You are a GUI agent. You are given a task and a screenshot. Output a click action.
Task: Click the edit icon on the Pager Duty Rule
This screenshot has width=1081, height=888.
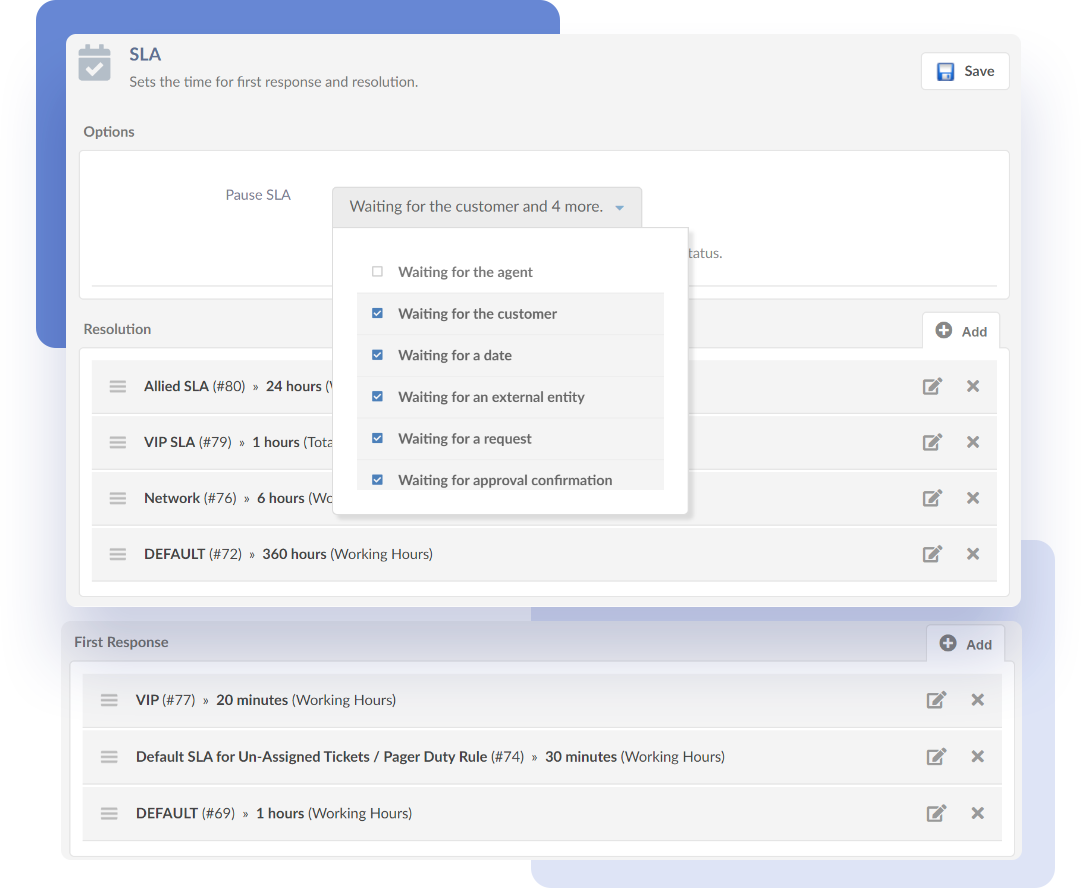[937, 756]
